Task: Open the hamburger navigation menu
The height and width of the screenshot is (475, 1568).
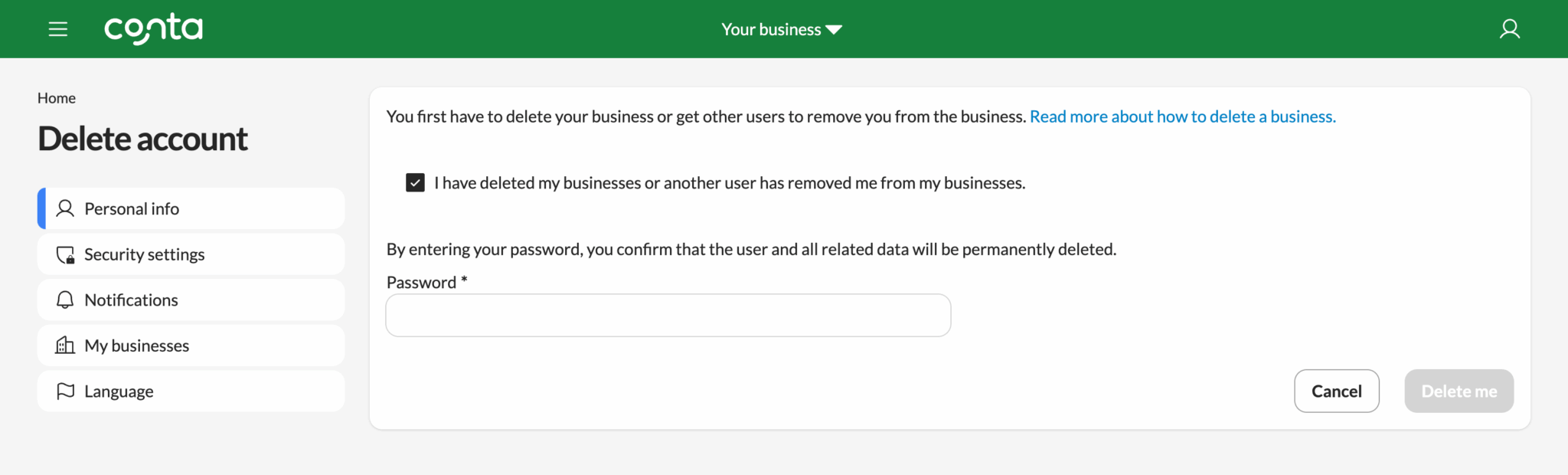Action: pos(57,28)
